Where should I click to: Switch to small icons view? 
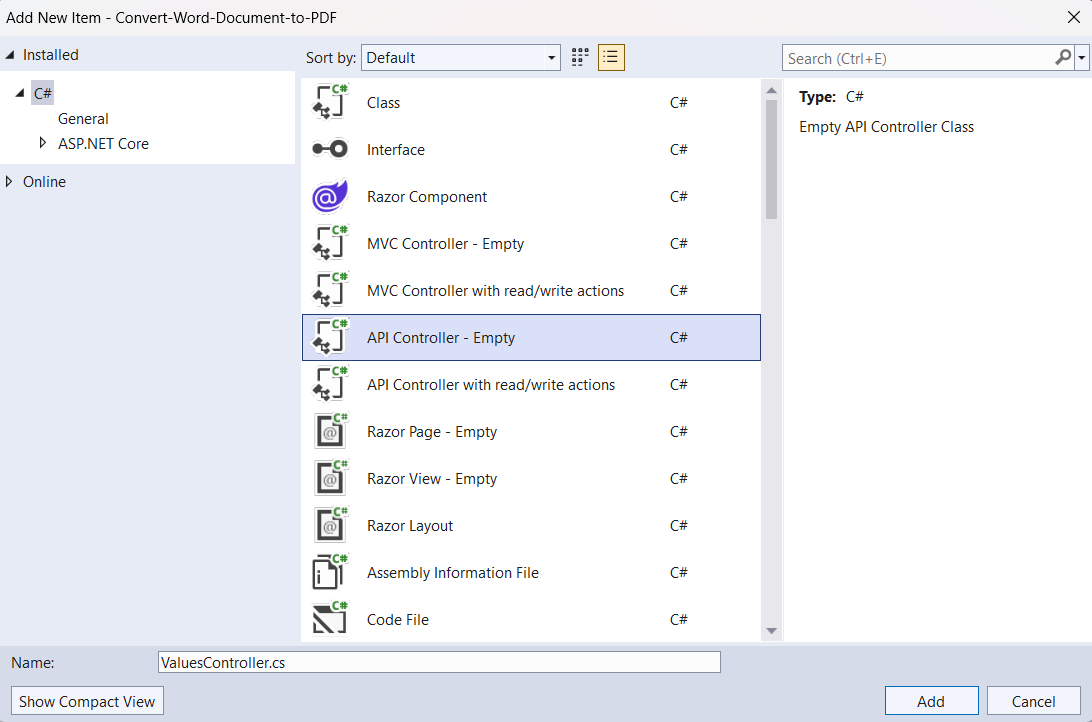(x=578, y=57)
